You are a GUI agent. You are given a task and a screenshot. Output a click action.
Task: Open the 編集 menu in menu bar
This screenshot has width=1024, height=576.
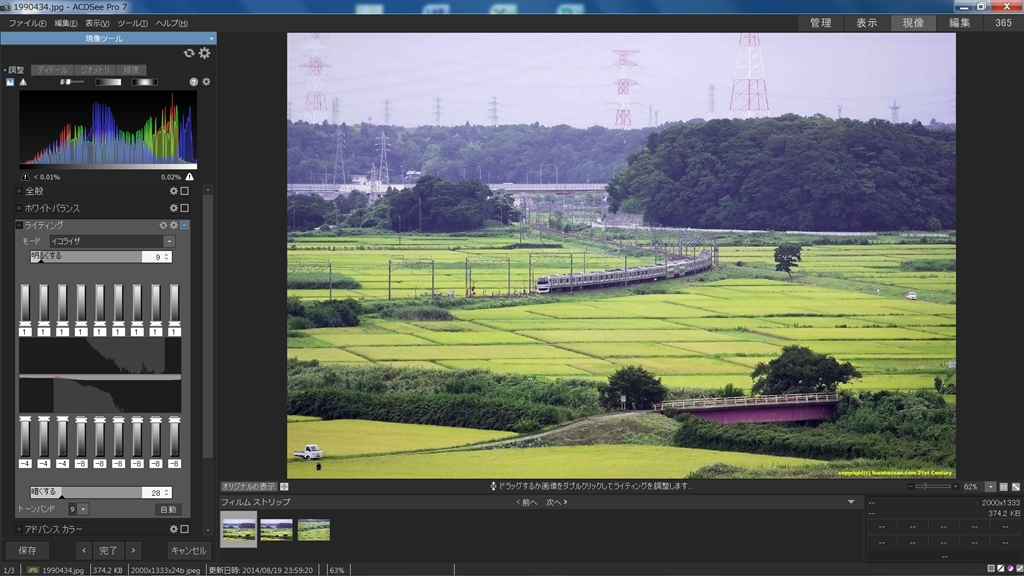point(65,23)
